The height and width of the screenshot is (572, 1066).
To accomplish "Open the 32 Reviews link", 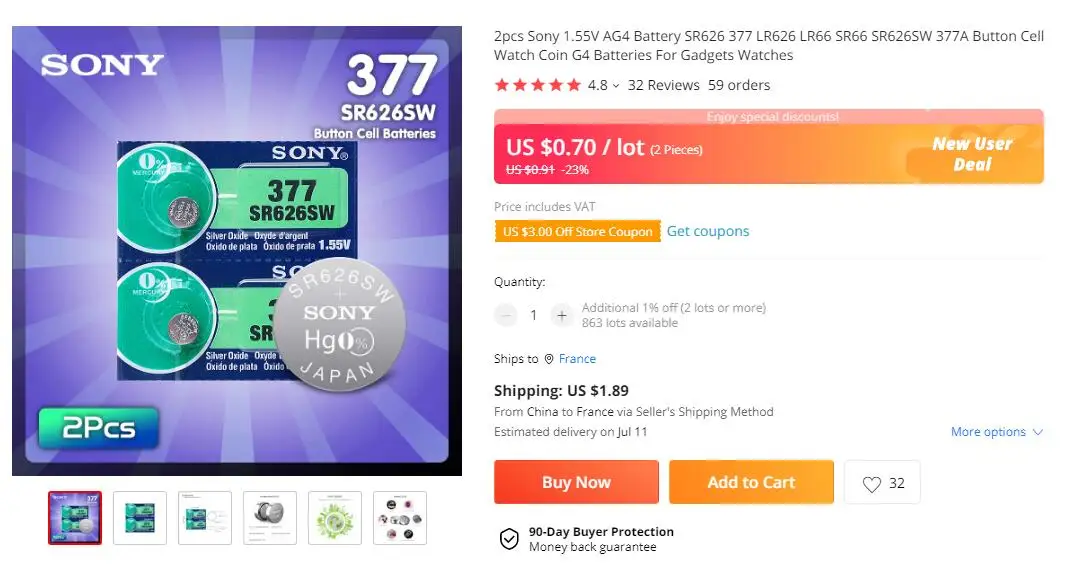I will pyautogui.click(x=664, y=85).
